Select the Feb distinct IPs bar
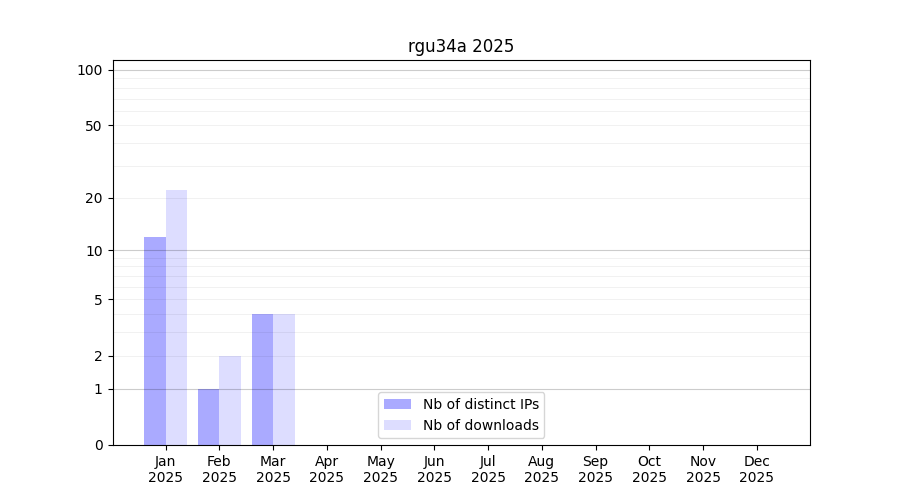The height and width of the screenshot is (500, 900). pos(208,417)
